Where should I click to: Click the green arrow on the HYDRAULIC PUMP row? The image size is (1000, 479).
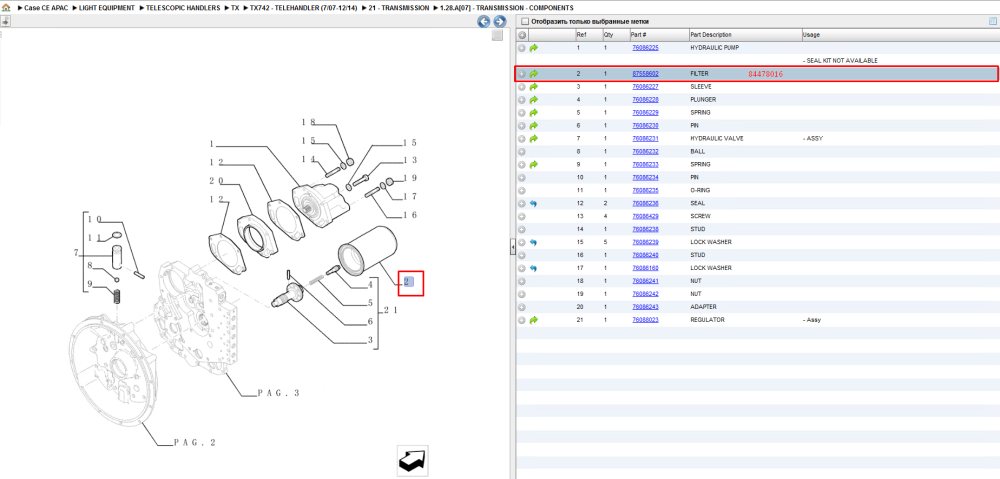534,48
